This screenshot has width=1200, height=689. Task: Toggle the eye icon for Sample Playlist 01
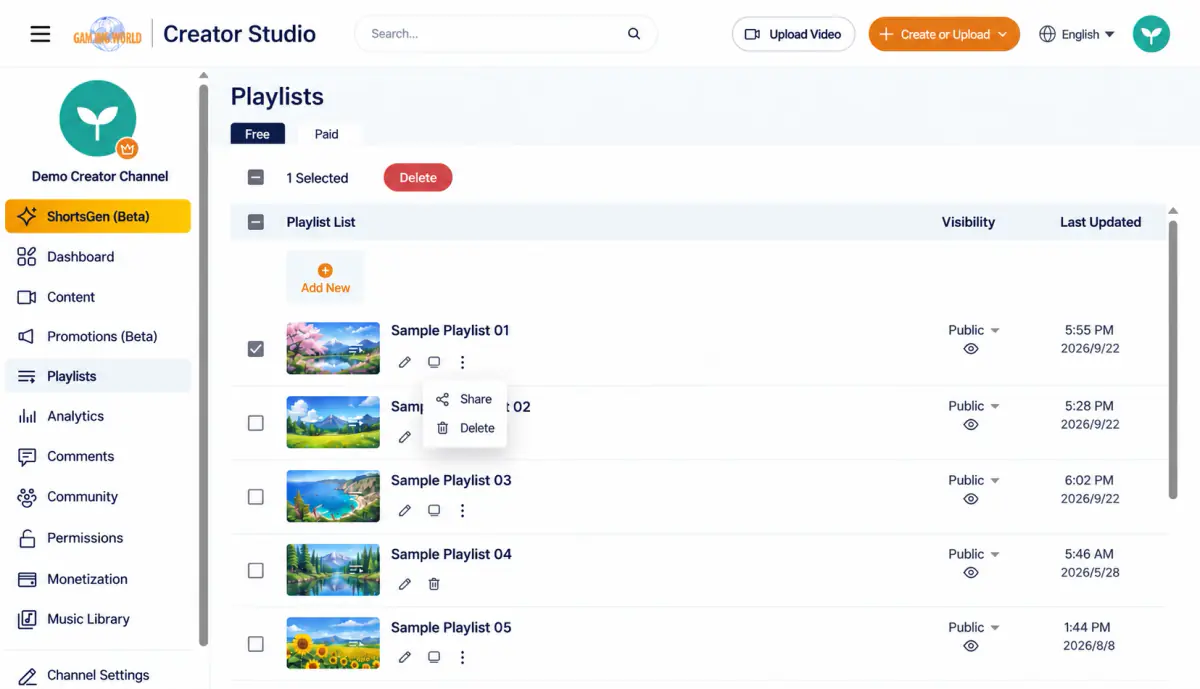(x=970, y=349)
